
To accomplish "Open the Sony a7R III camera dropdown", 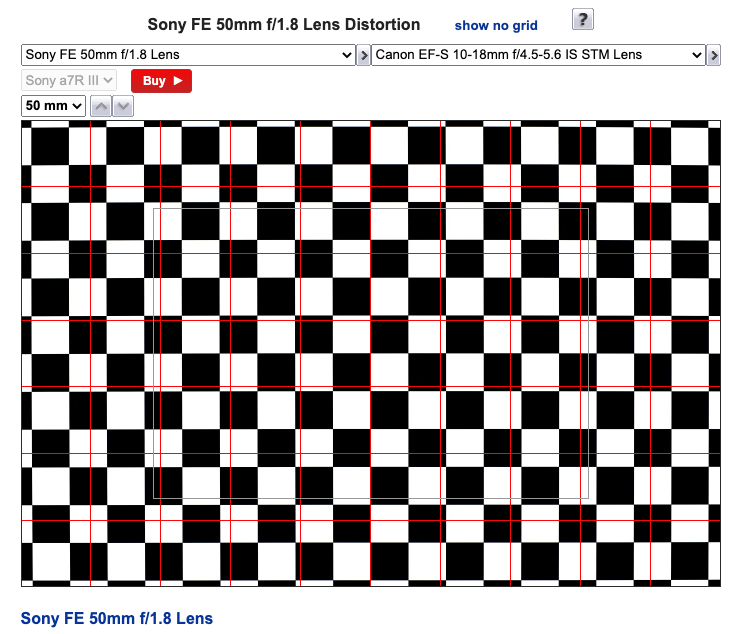I will 69,81.
